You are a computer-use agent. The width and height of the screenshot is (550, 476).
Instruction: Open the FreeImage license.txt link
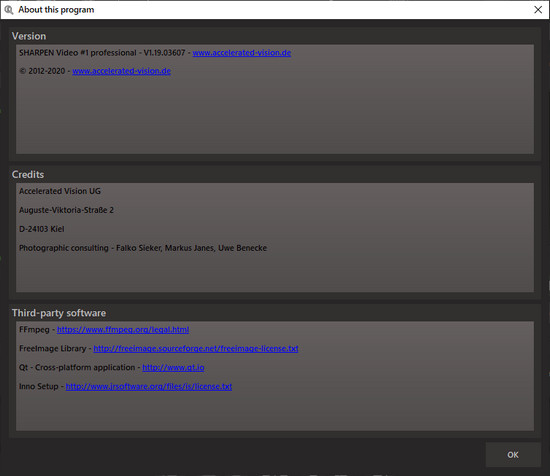pos(196,349)
